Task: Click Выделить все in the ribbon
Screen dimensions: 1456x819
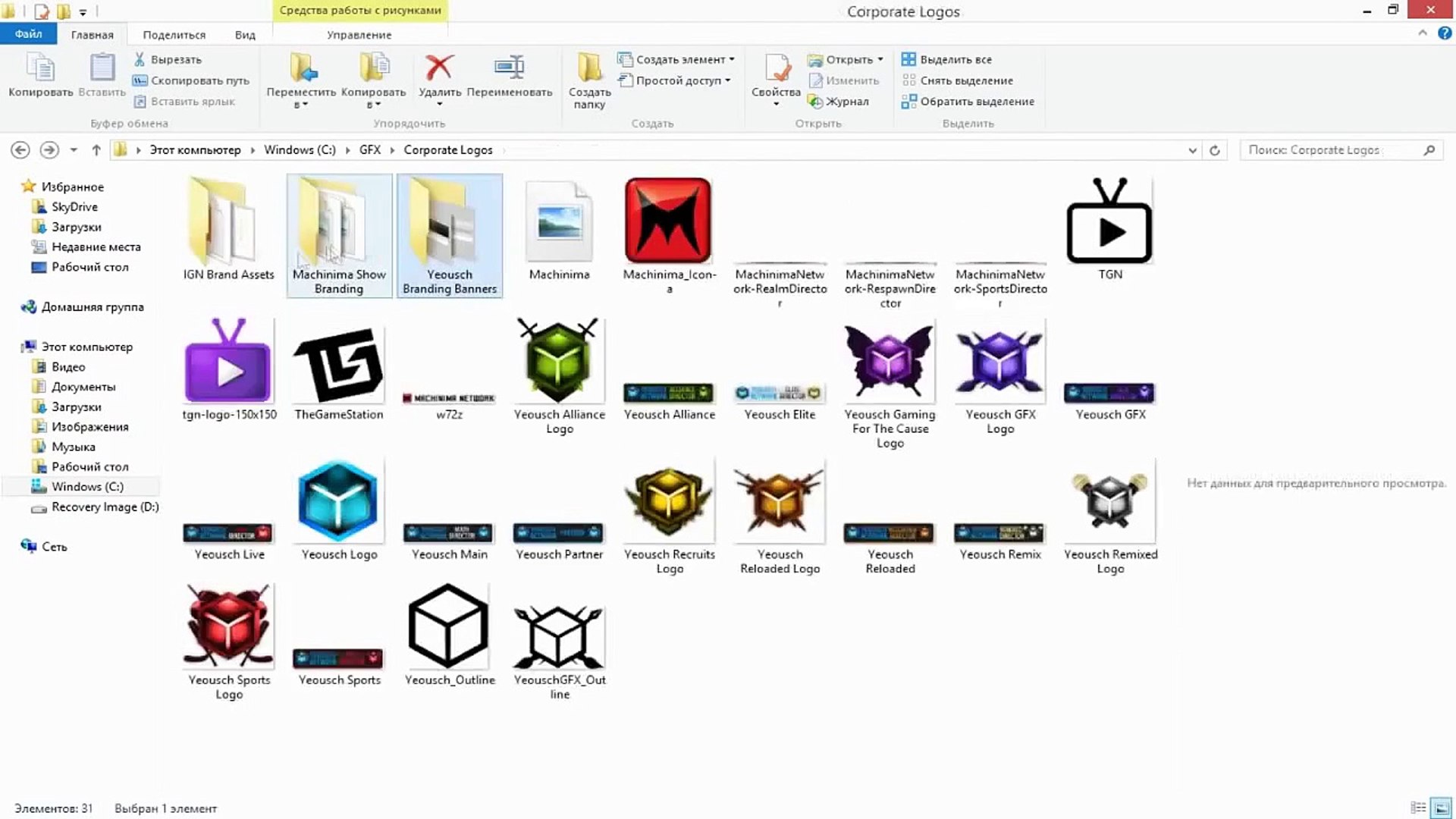Action: [947, 59]
